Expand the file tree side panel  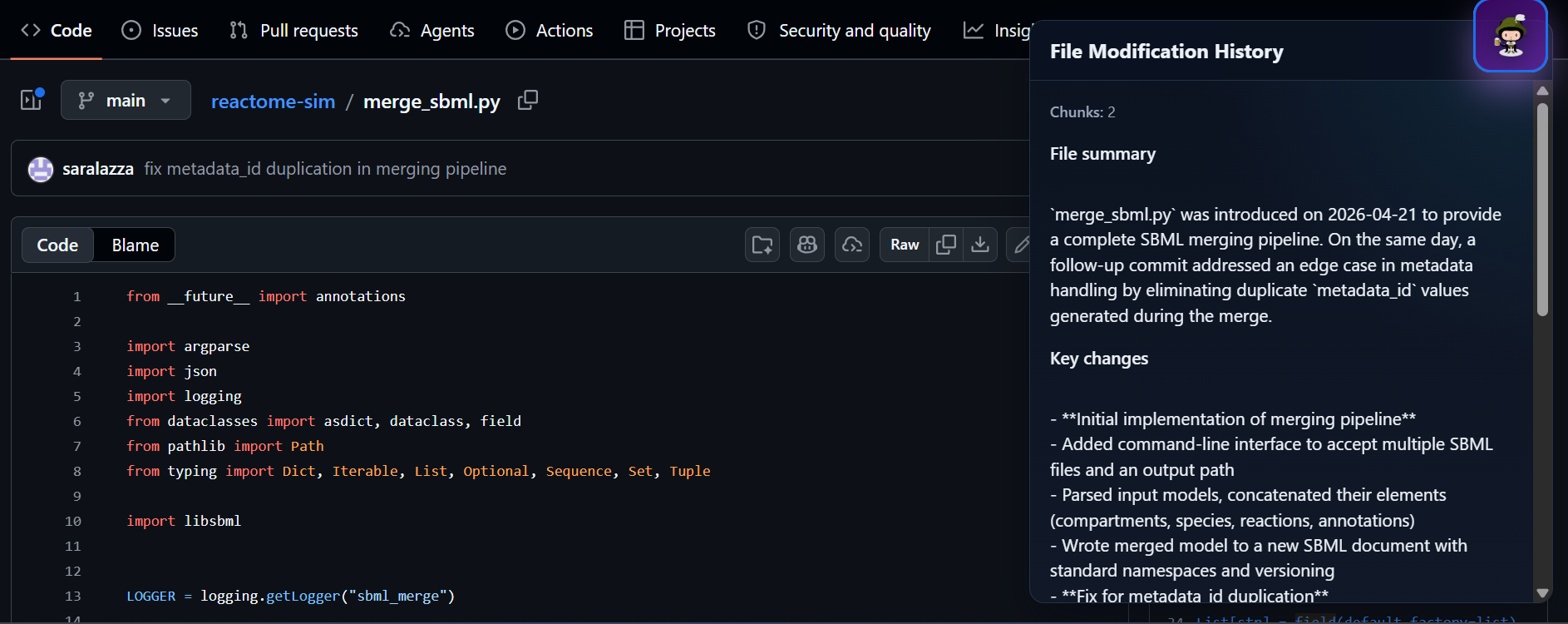(x=32, y=101)
